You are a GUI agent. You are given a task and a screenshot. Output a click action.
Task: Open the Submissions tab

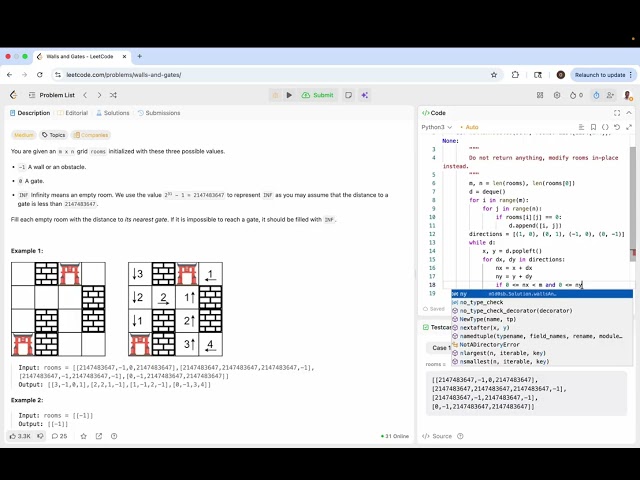tap(159, 113)
